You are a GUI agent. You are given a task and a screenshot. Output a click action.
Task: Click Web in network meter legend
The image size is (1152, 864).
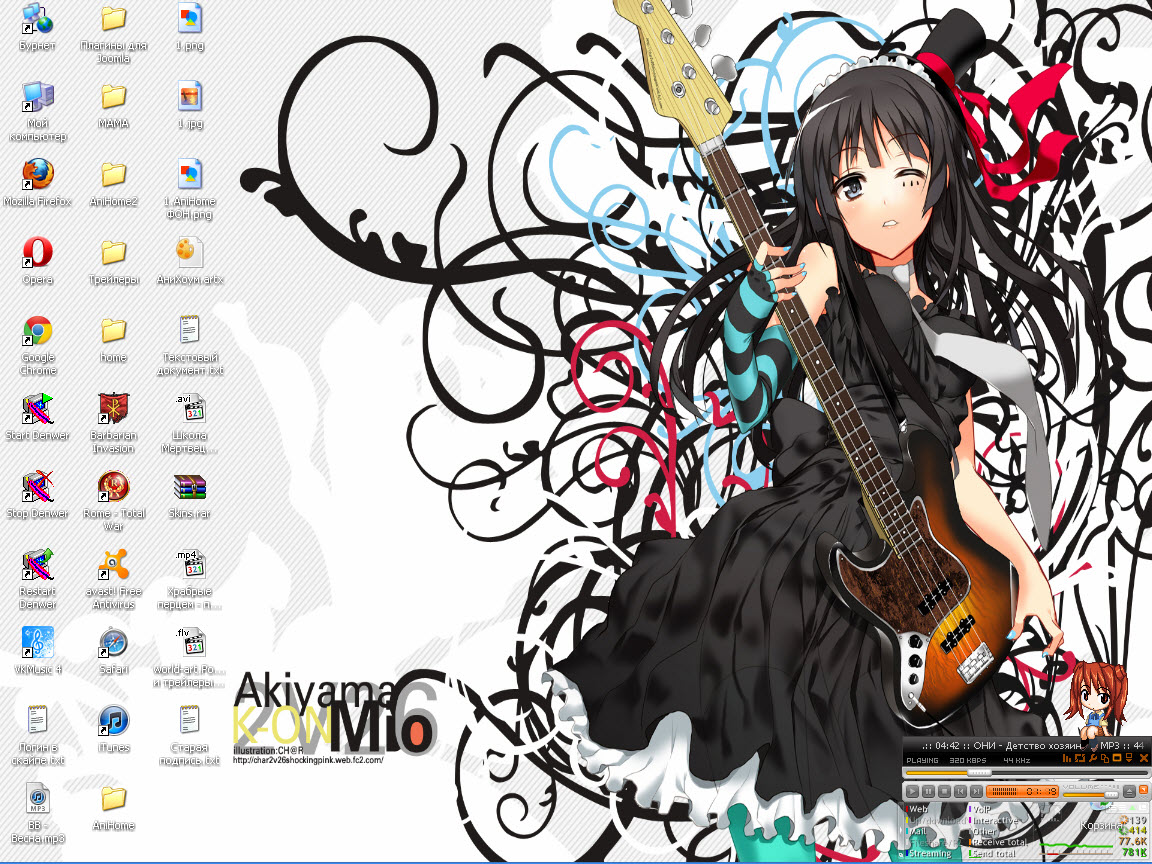coord(918,809)
